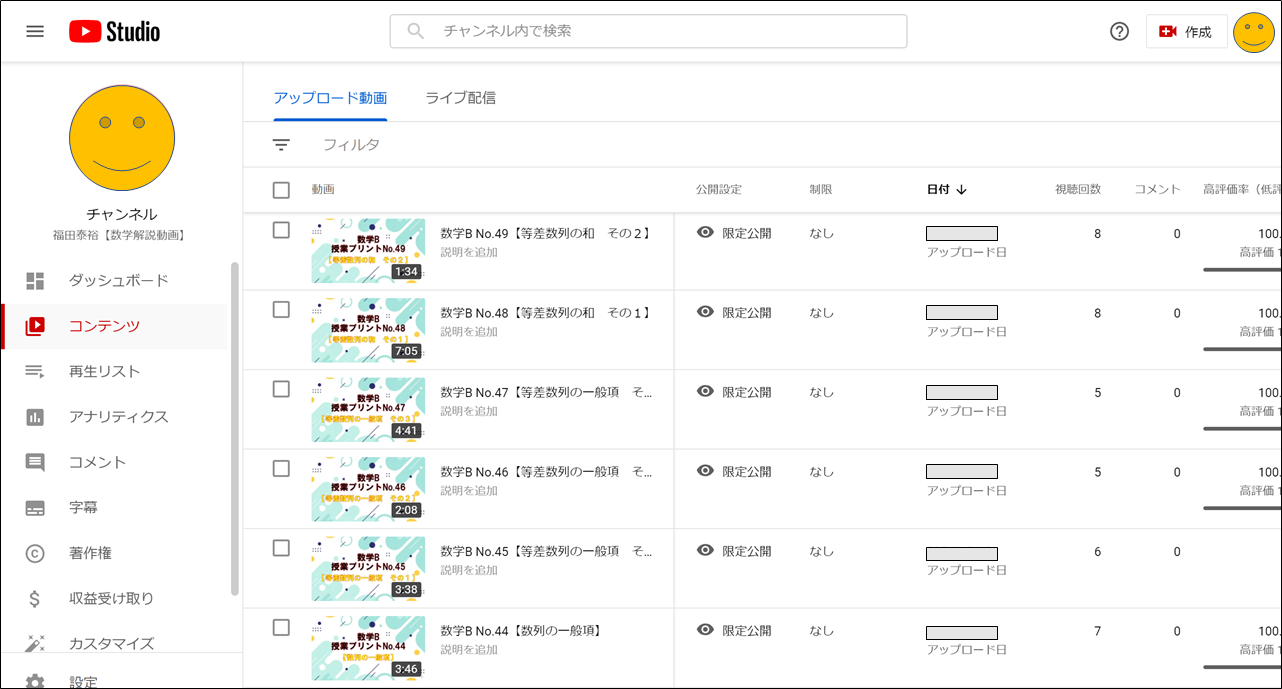The image size is (1282, 689).
Task: Click the channel search input field
Action: point(660,31)
